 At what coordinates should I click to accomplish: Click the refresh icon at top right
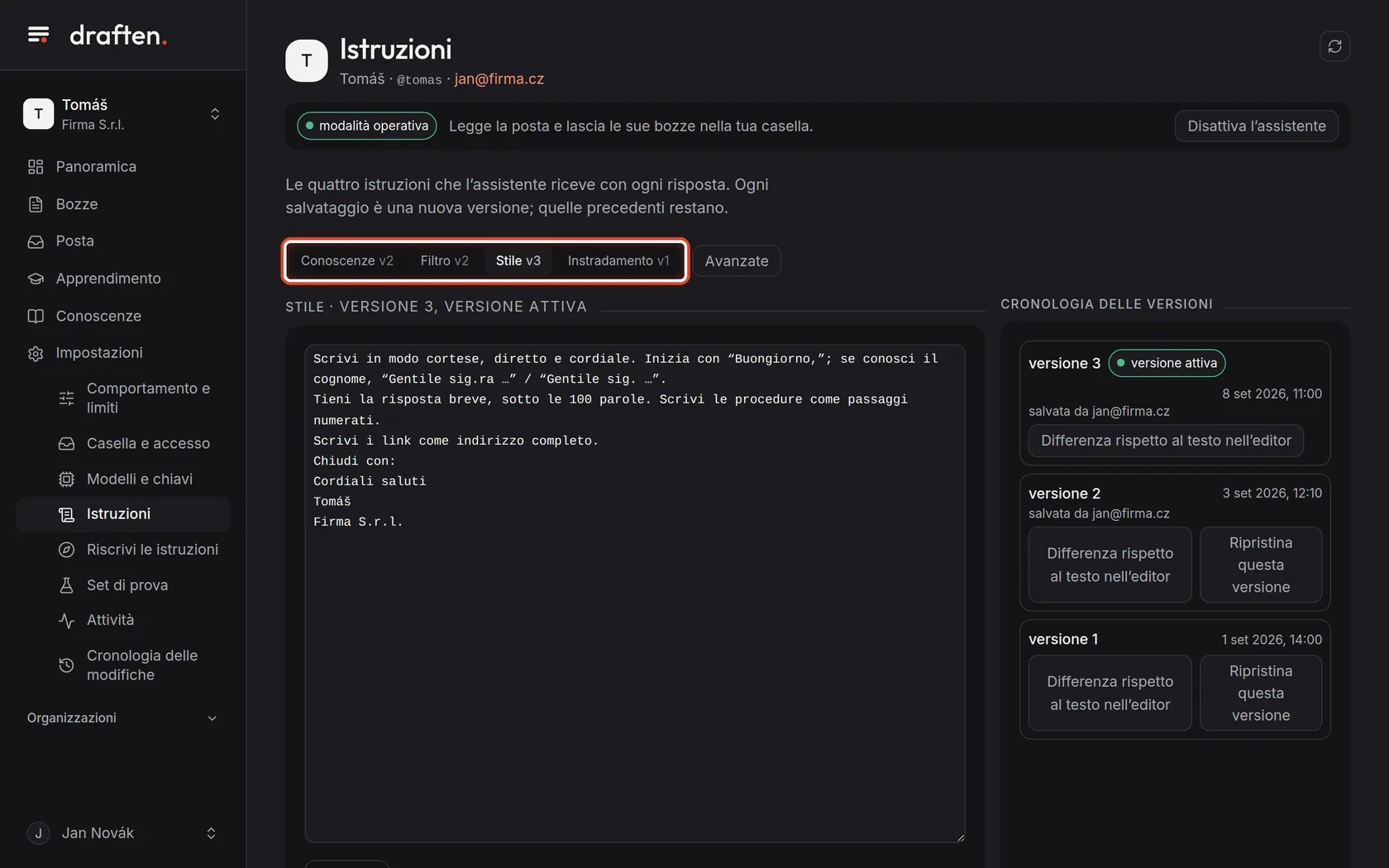pos(1334,46)
